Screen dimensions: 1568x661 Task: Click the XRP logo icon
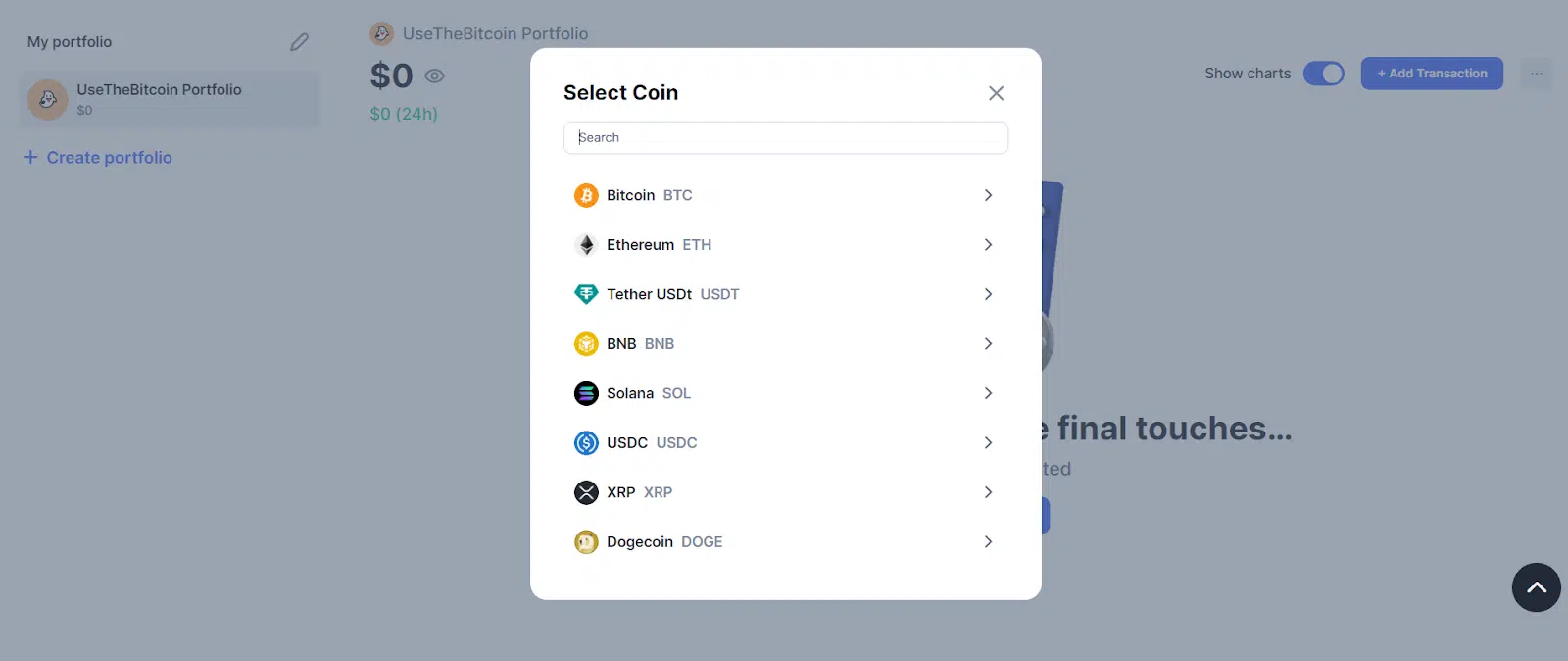click(586, 492)
